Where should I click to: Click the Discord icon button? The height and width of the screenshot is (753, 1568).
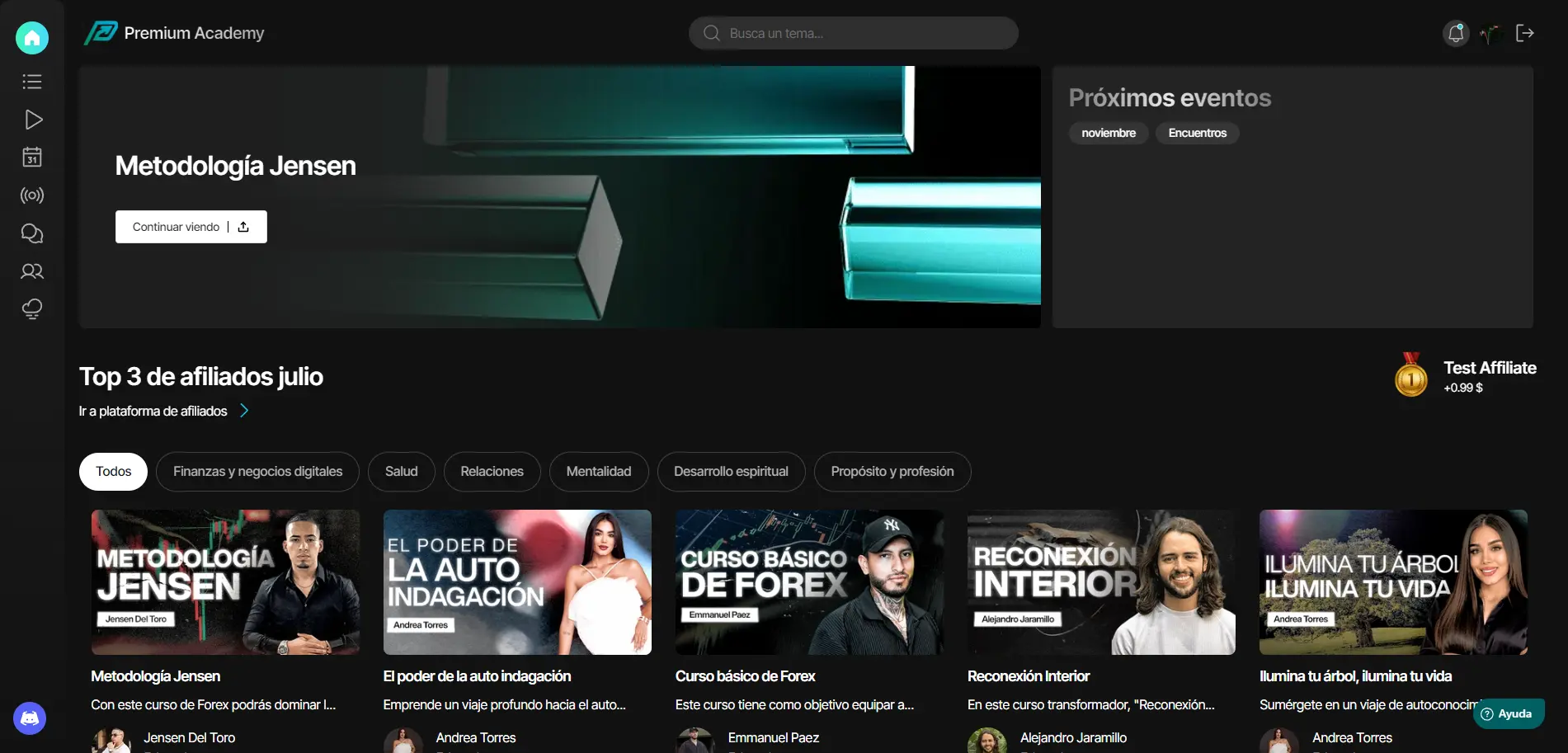30,718
